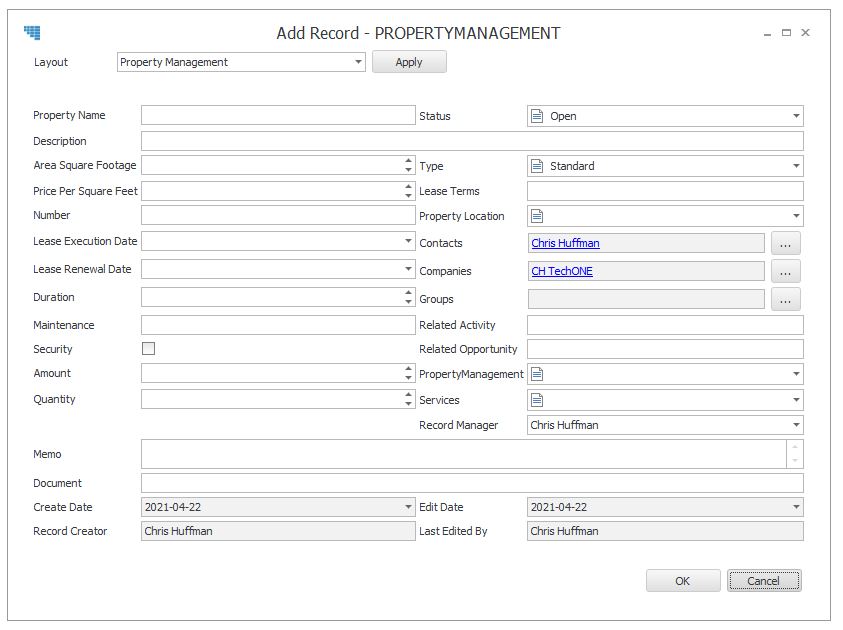The width and height of the screenshot is (843, 630).
Task: Open the Chris Huffman contact link
Action: [565, 244]
